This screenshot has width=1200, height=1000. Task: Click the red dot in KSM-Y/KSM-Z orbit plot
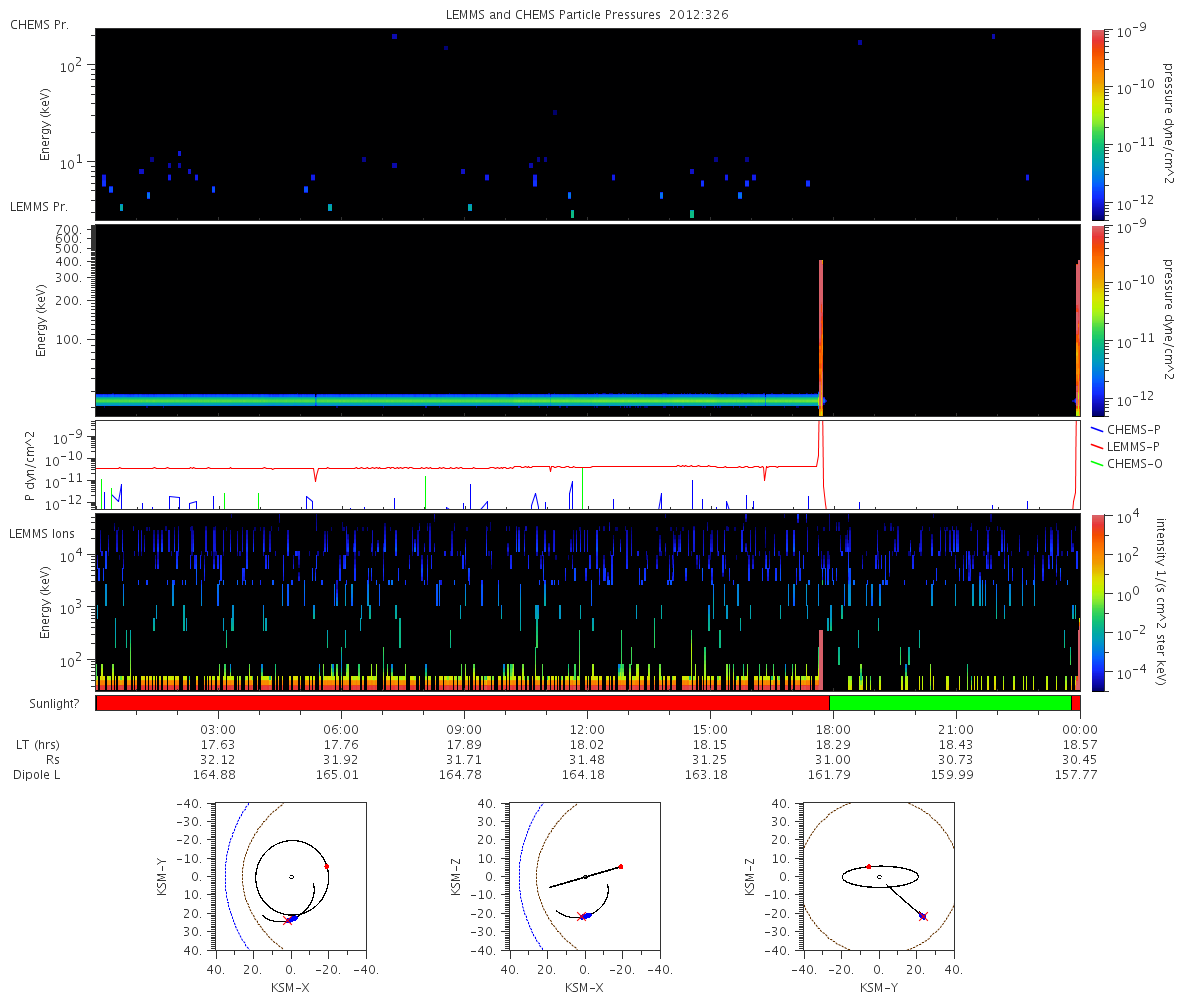click(x=868, y=866)
